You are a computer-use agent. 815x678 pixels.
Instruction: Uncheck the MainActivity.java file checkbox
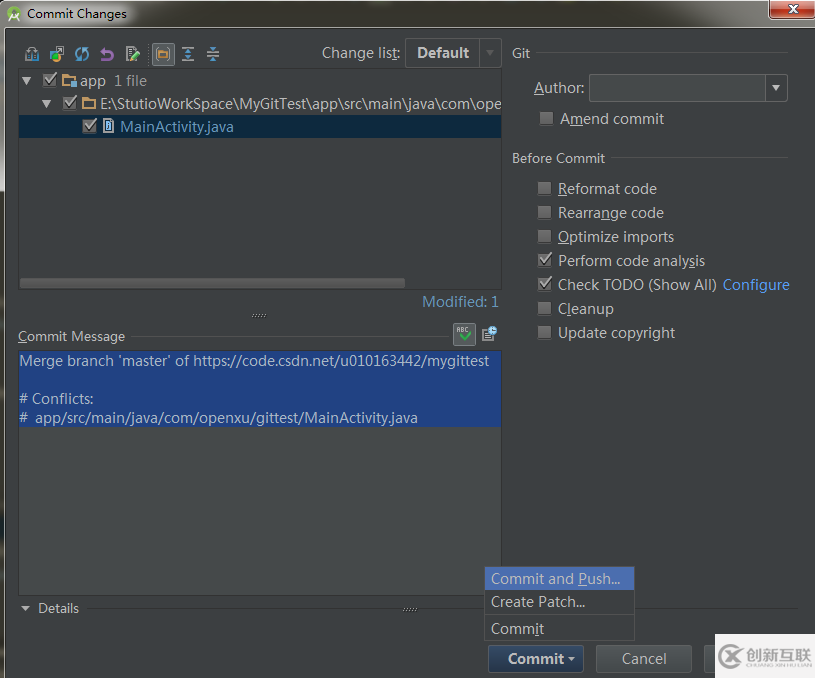tap(90, 127)
